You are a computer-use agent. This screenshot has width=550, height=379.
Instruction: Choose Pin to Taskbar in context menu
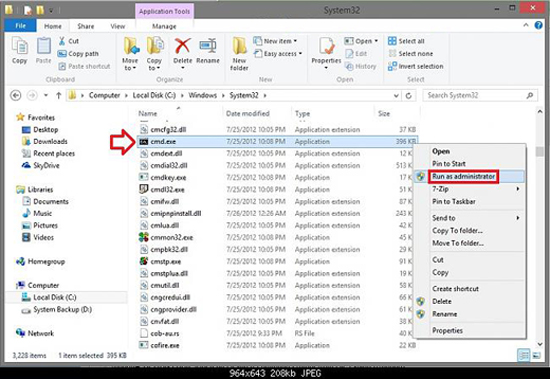tap(454, 202)
